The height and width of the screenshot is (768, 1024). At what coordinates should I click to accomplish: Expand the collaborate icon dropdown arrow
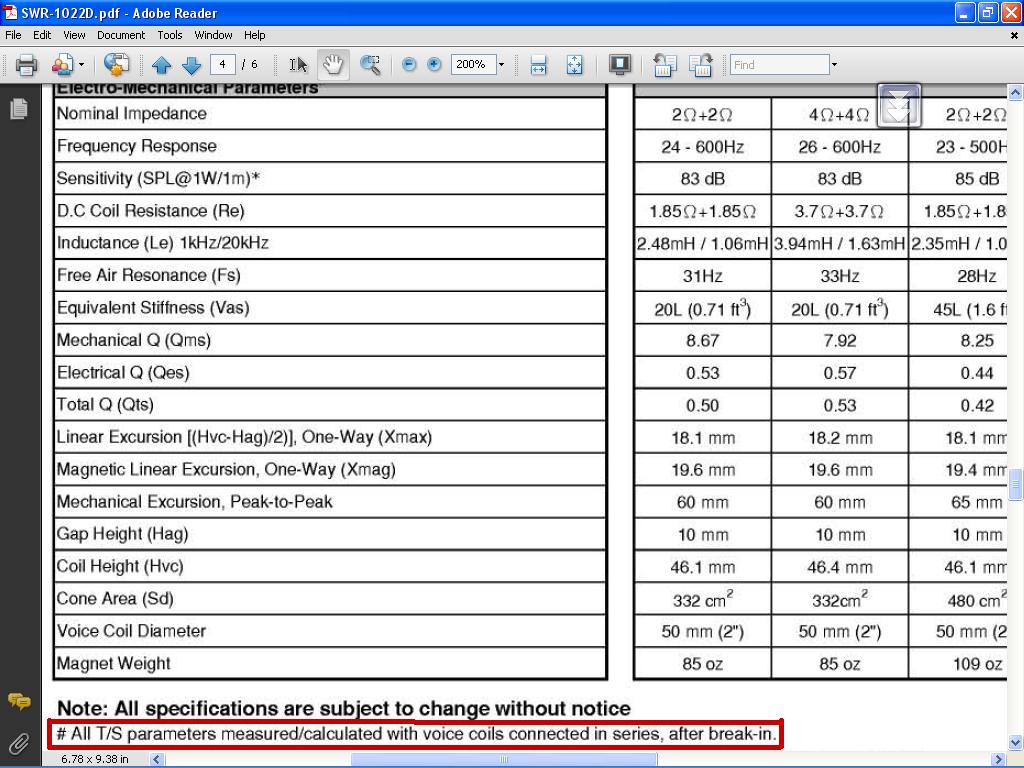[x=81, y=65]
